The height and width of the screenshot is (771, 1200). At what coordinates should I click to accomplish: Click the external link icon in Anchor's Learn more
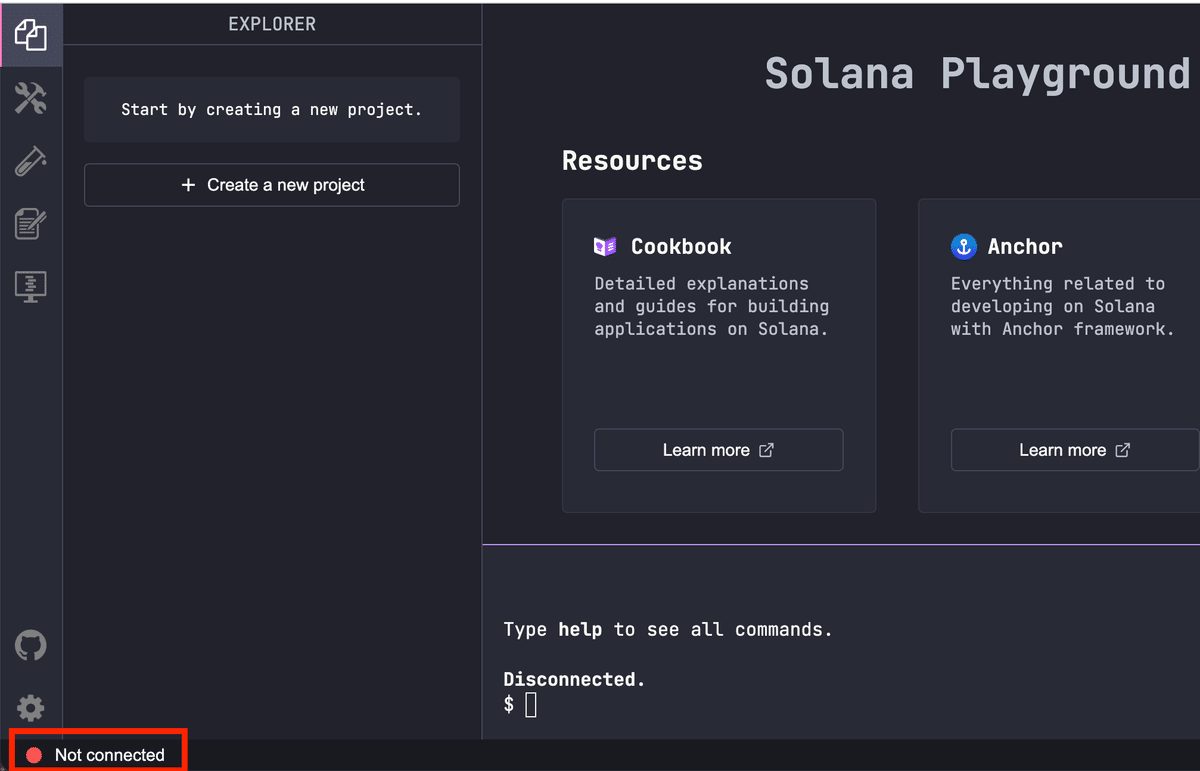tap(1123, 450)
